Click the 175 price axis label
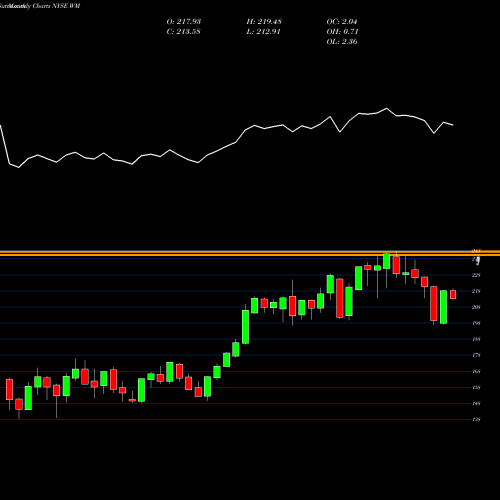Viewport: 500px width, 500px height. pyautogui.click(x=476, y=355)
